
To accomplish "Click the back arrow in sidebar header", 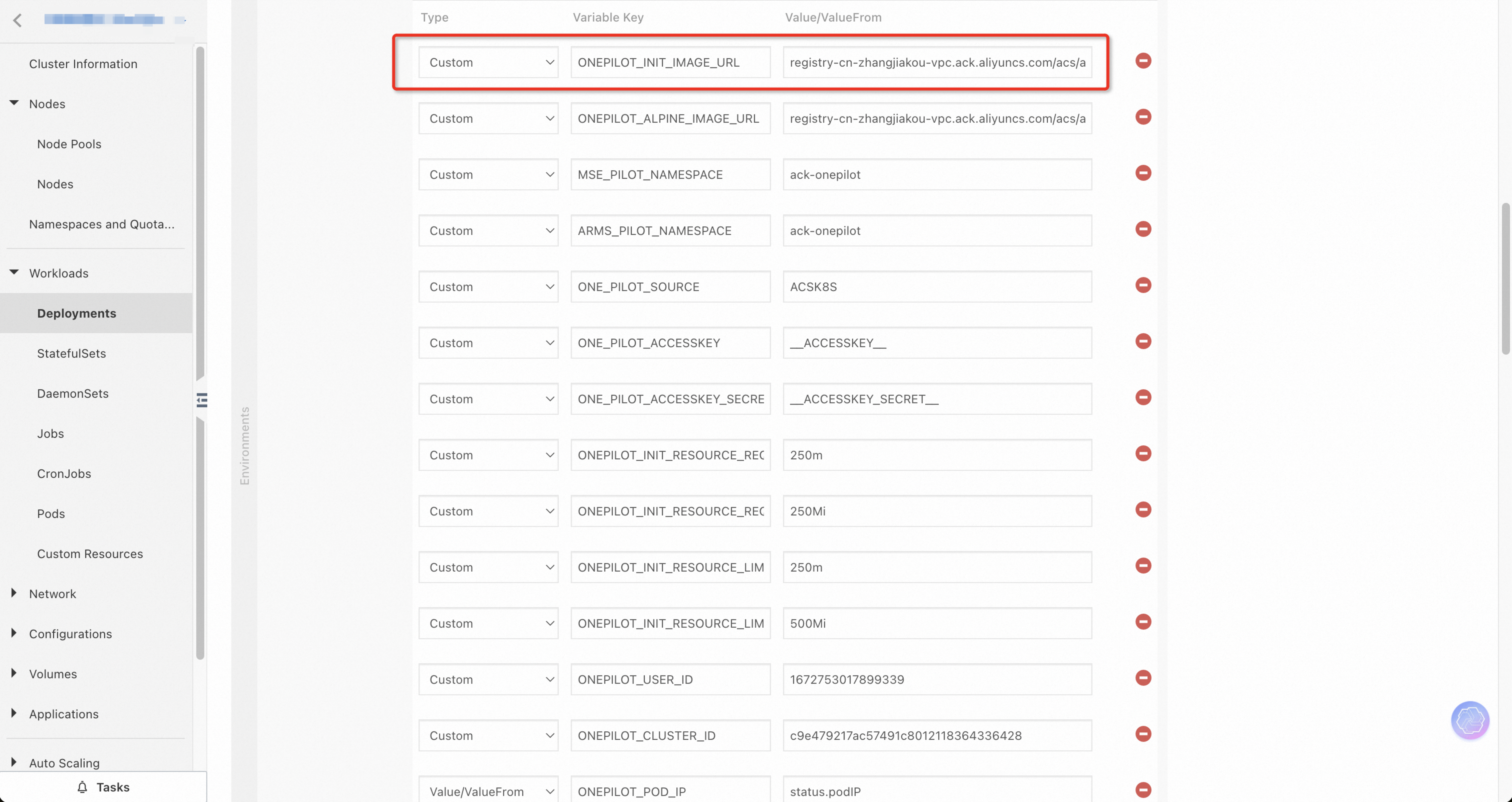I will click(x=18, y=21).
